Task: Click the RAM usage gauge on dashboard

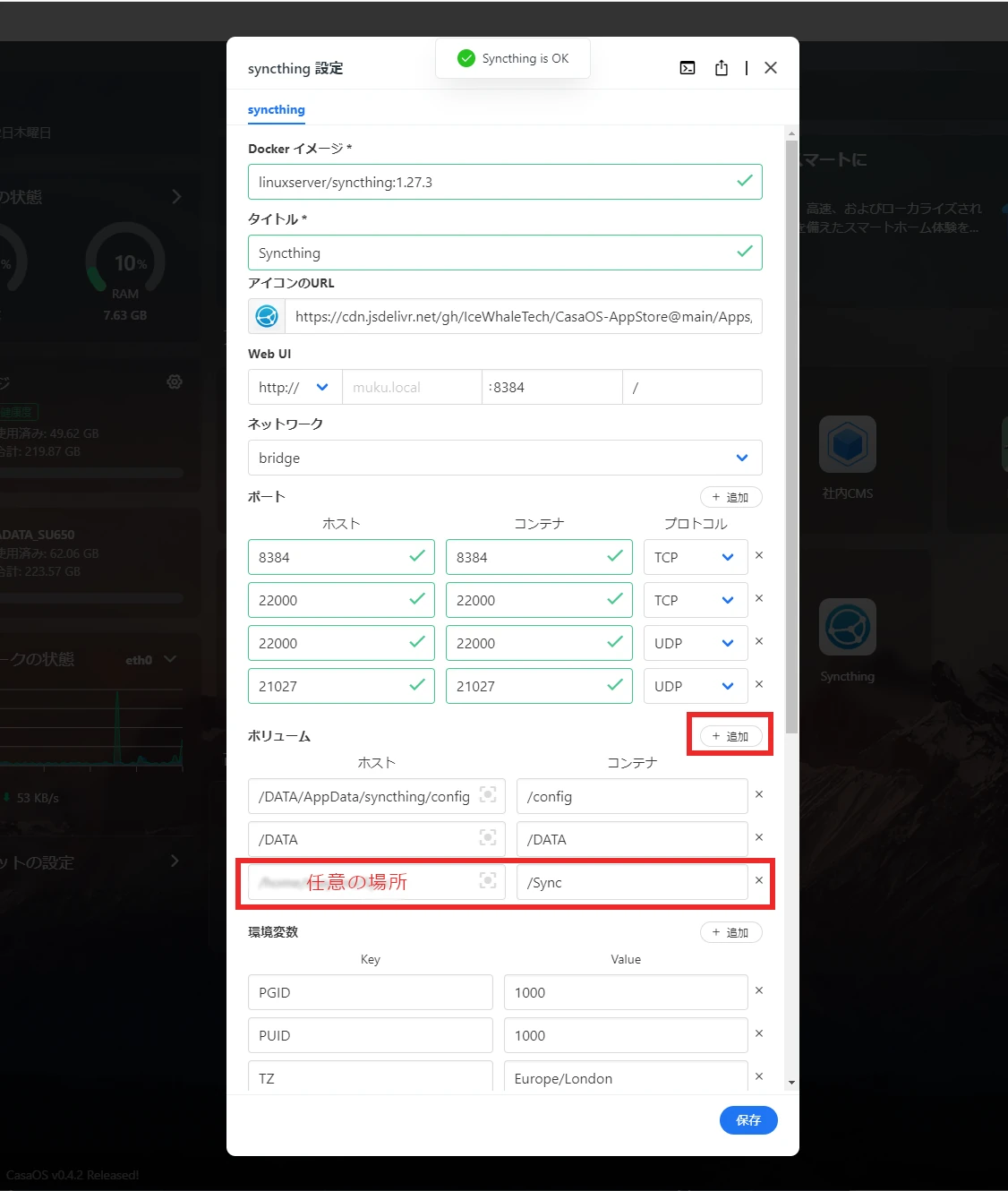Action: pyautogui.click(x=125, y=261)
